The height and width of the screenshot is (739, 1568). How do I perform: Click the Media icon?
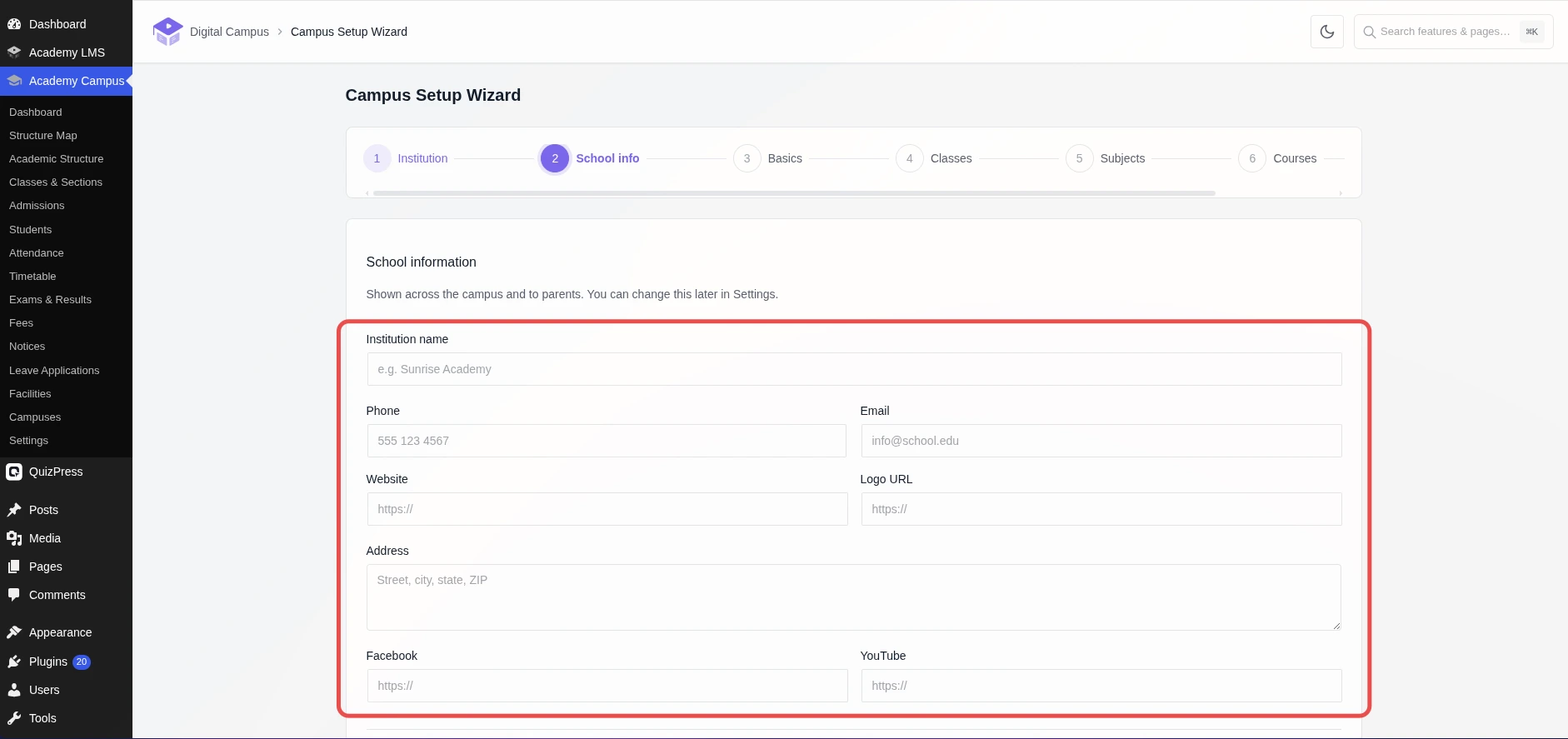click(x=14, y=538)
